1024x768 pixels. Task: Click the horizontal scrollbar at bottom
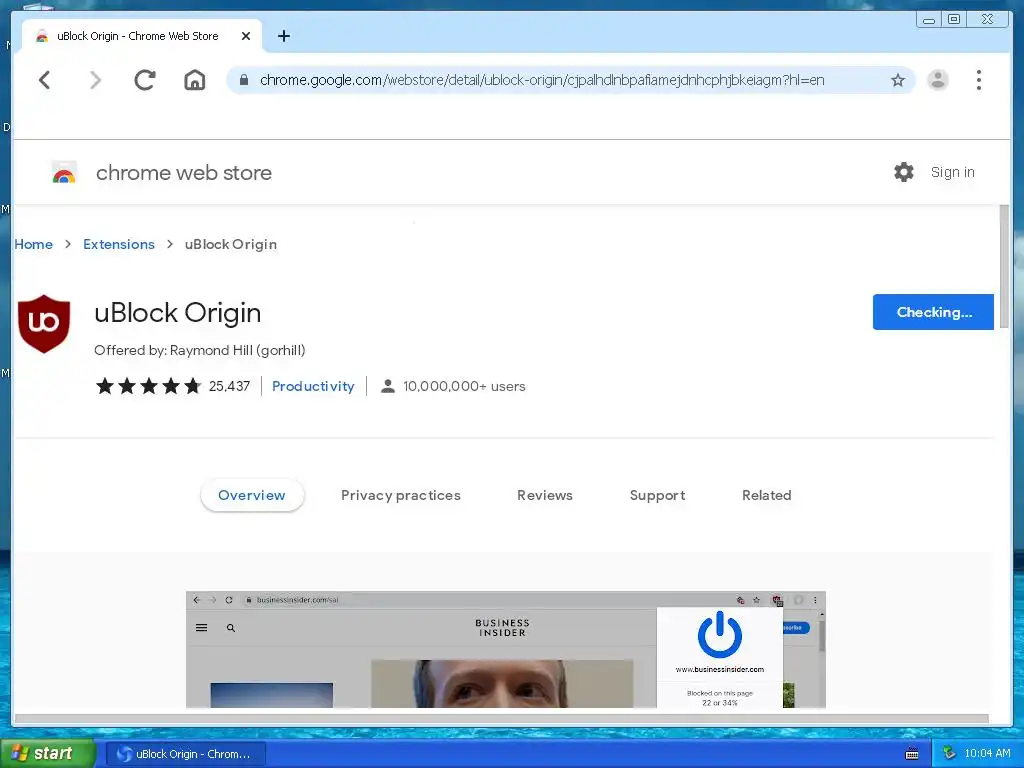(502, 718)
